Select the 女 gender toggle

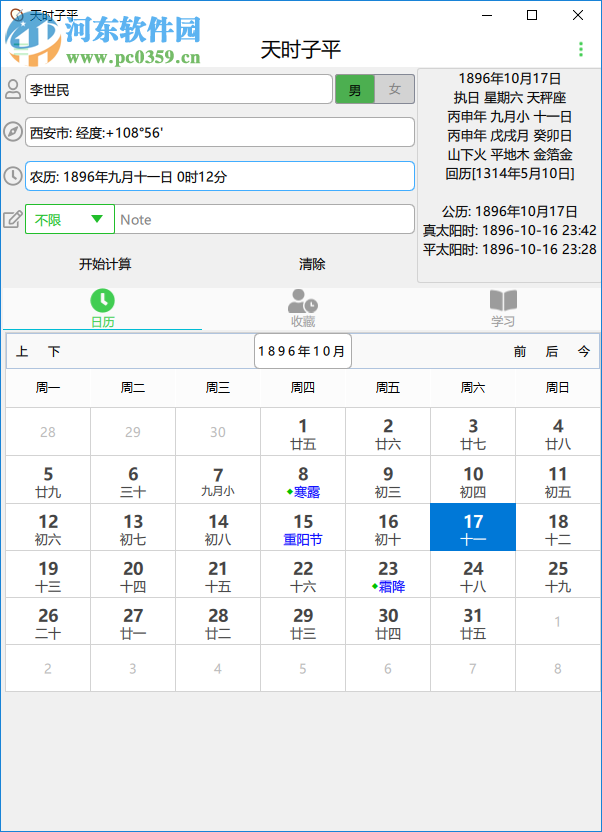[x=395, y=89]
